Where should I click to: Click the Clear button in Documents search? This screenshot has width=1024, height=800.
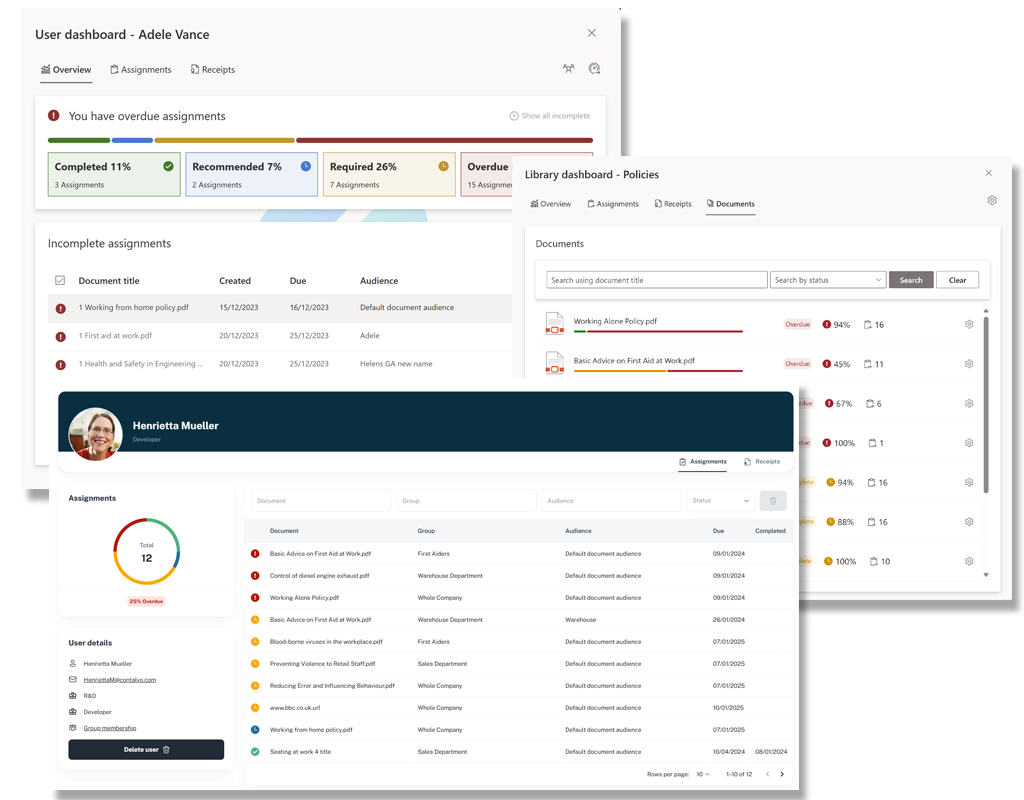tap(957, 280)
